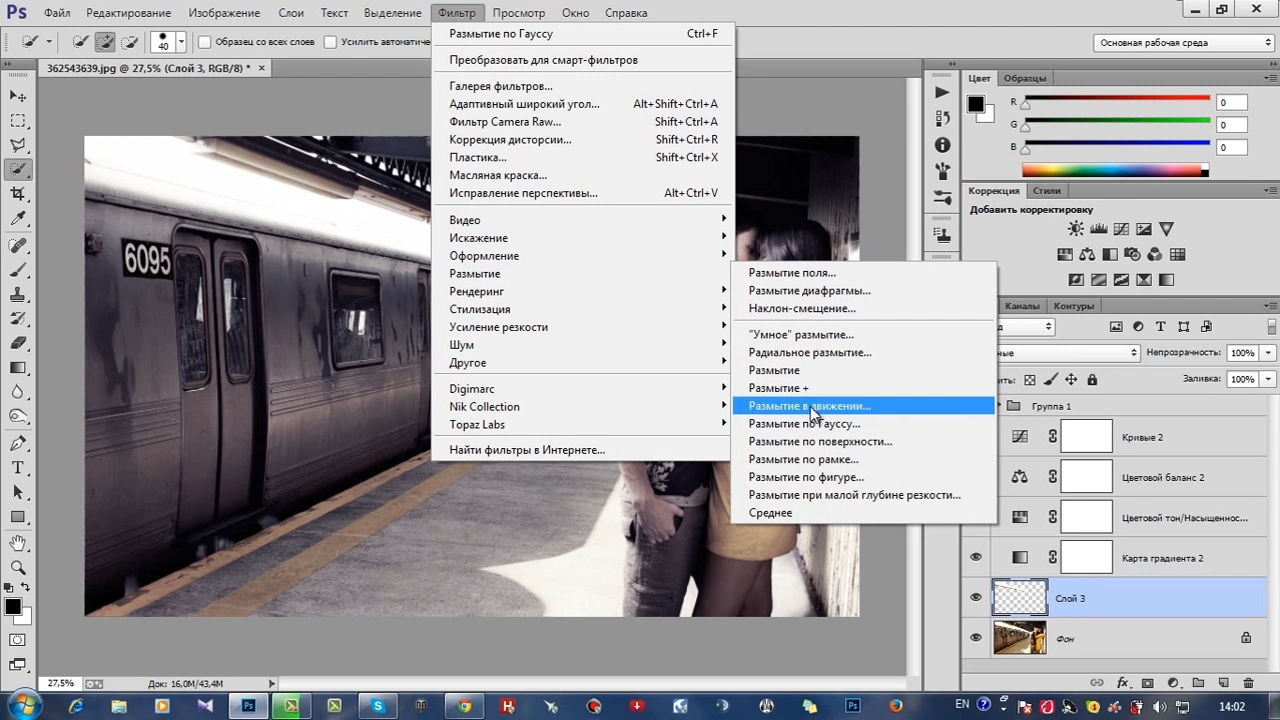Toggle lock position

pos(1071,380)
